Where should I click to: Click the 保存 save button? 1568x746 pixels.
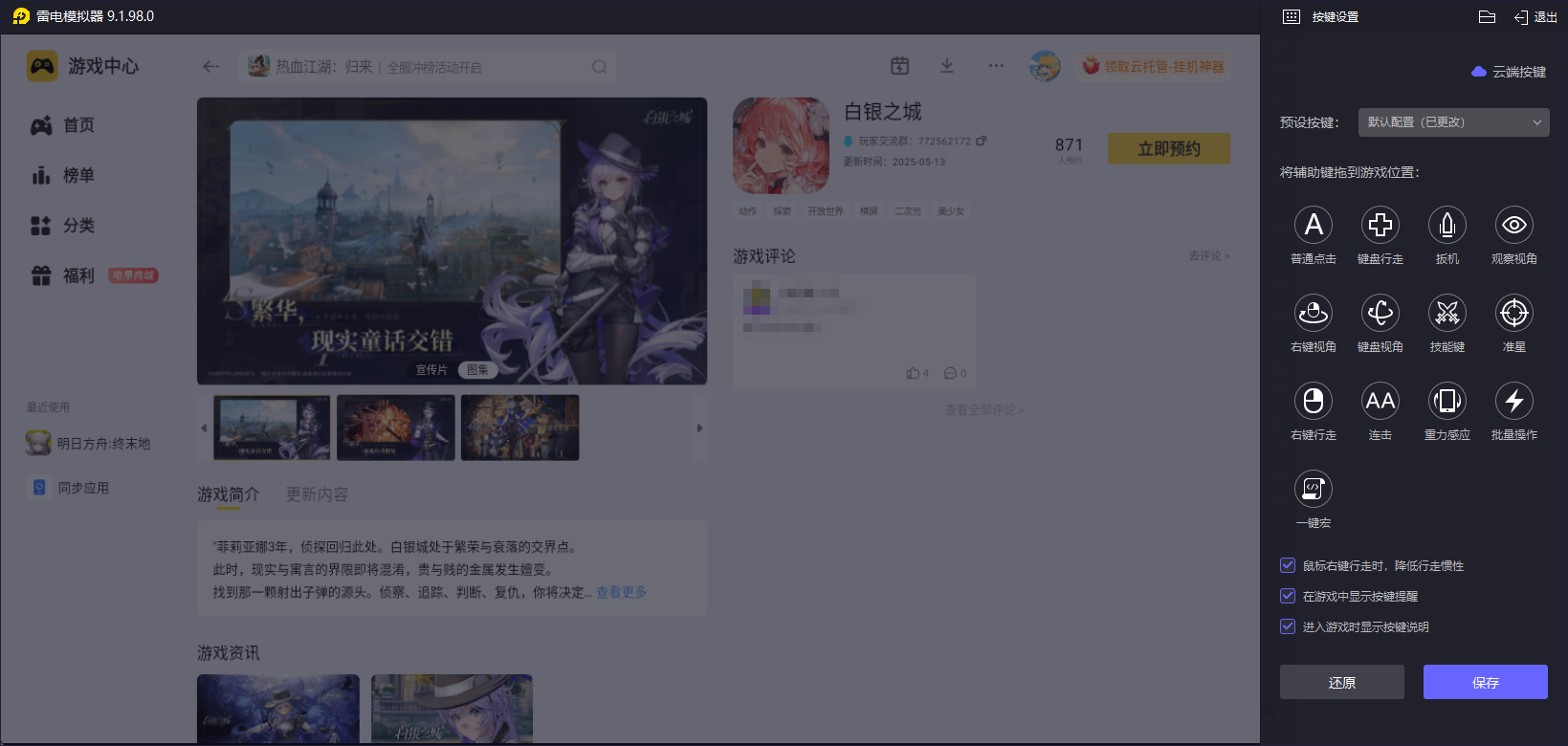click(1486, 682)
